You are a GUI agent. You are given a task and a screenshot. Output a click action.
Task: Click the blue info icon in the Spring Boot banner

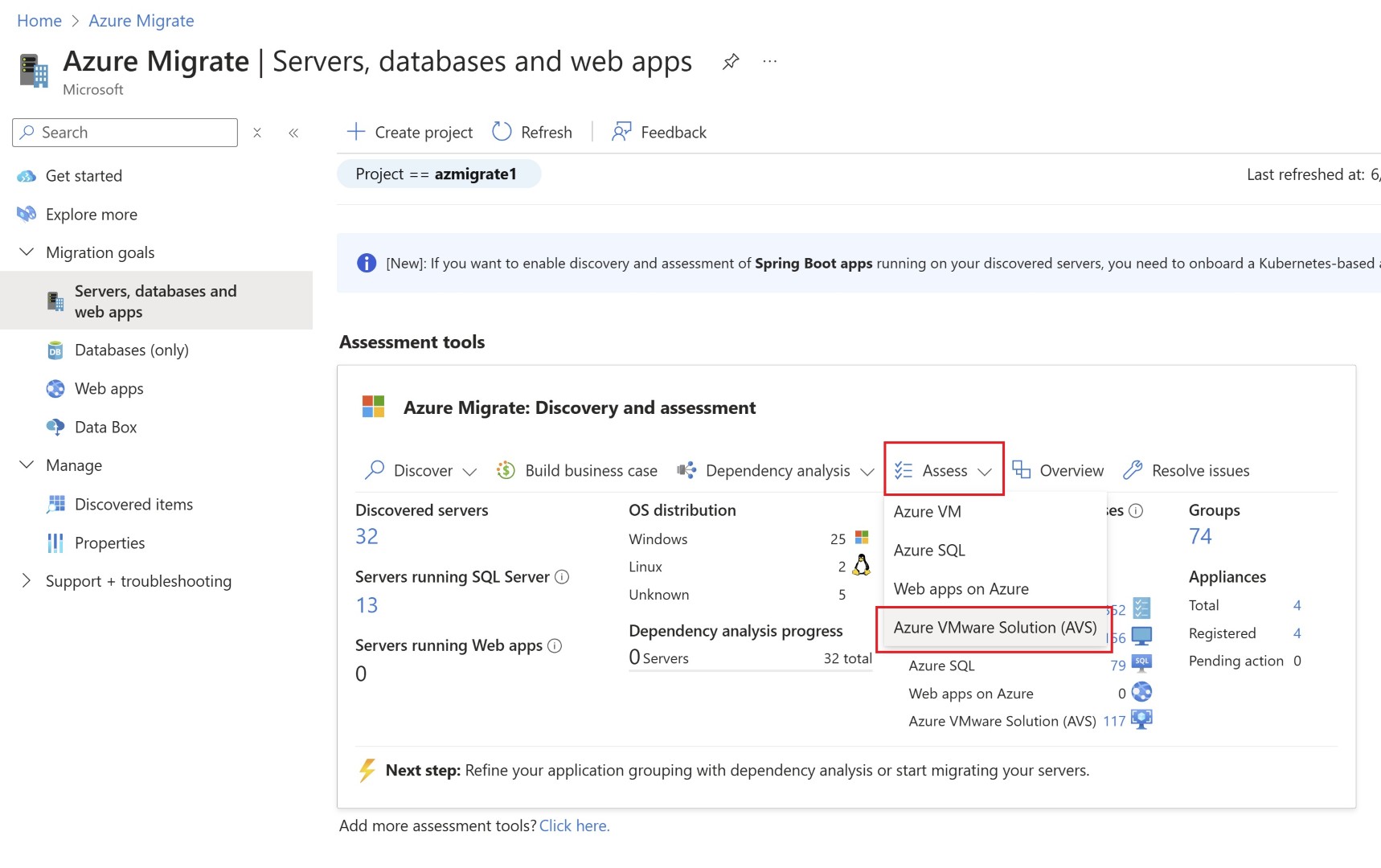click(367, 263)
